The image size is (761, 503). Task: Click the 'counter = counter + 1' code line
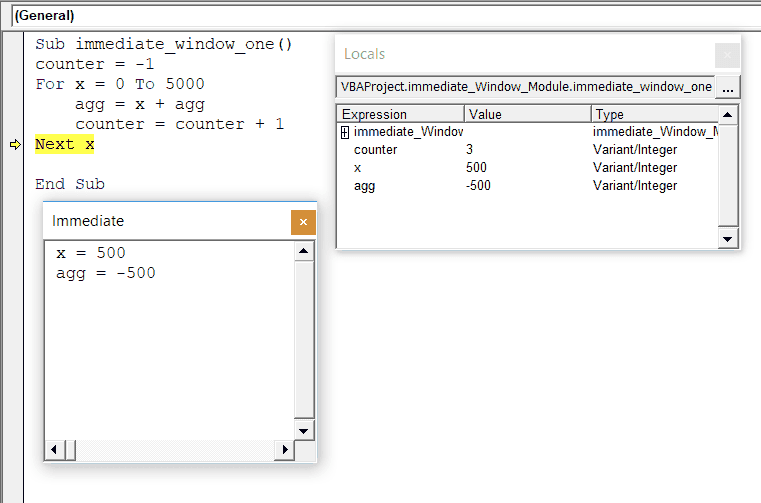[180, 124]
